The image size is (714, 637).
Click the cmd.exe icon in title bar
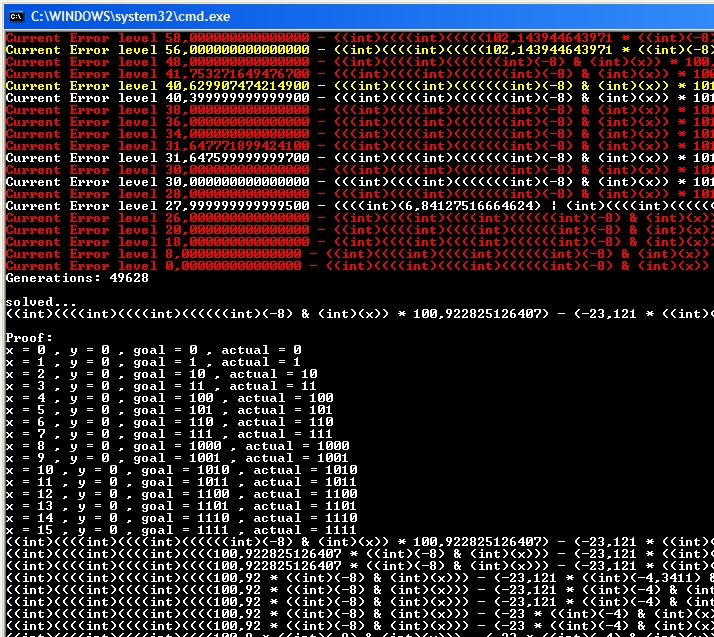pyautogui.click(x=14, y=15)
